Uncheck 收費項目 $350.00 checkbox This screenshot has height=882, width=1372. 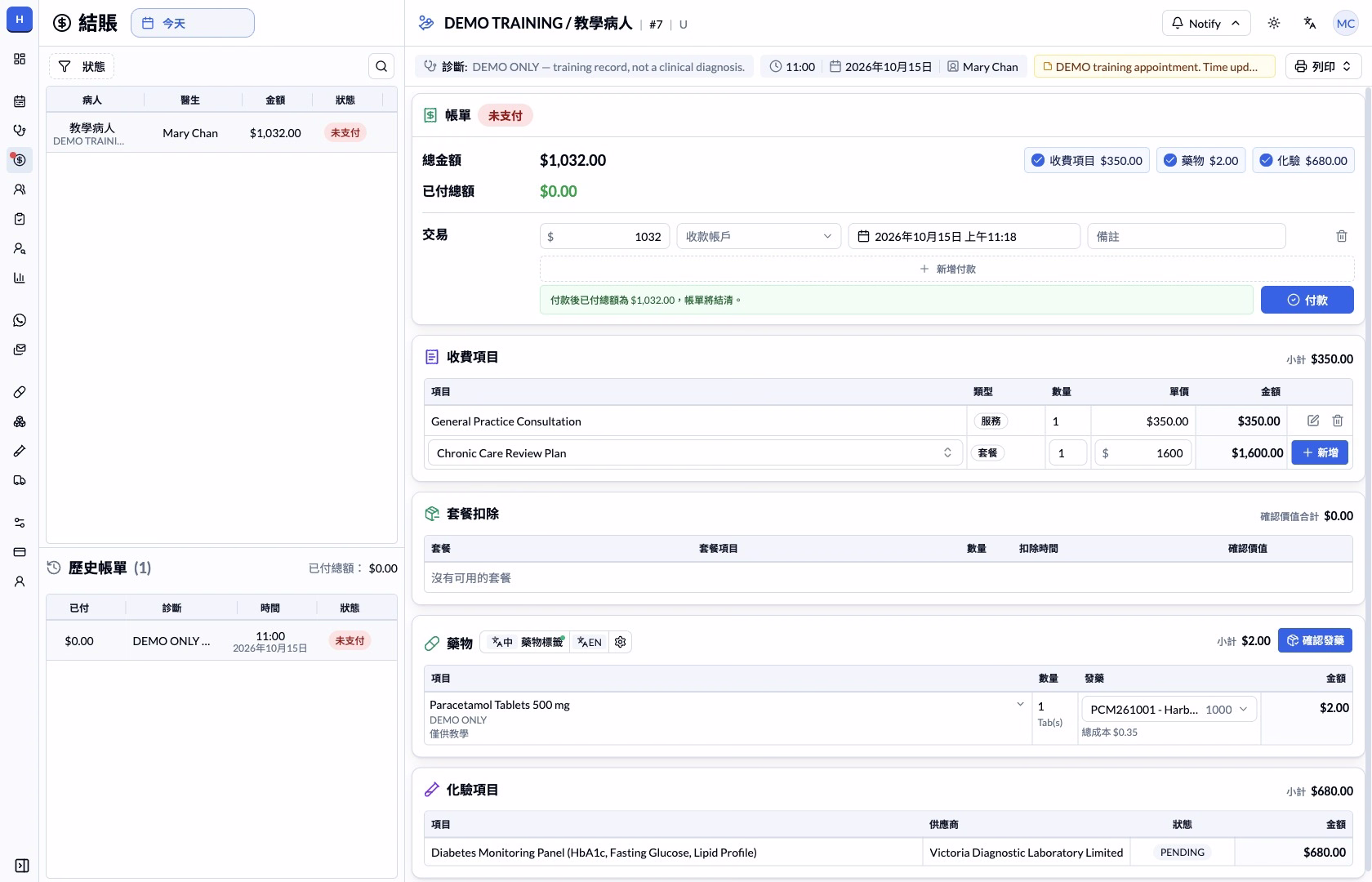(1087, 160)
